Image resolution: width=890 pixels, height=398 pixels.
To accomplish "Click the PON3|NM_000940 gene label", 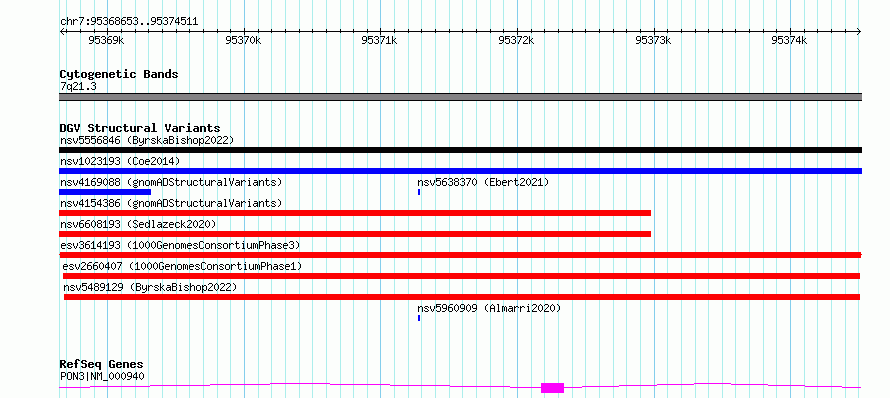I will coord(102,376).
